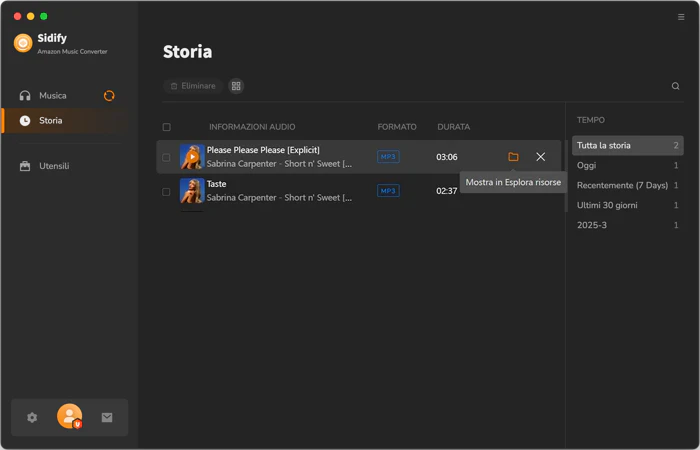Image resolution: width=700 pixels, height=450 pixels.
Task: Click the orange sync icon beside Musica
Action: tap(109, 96)
